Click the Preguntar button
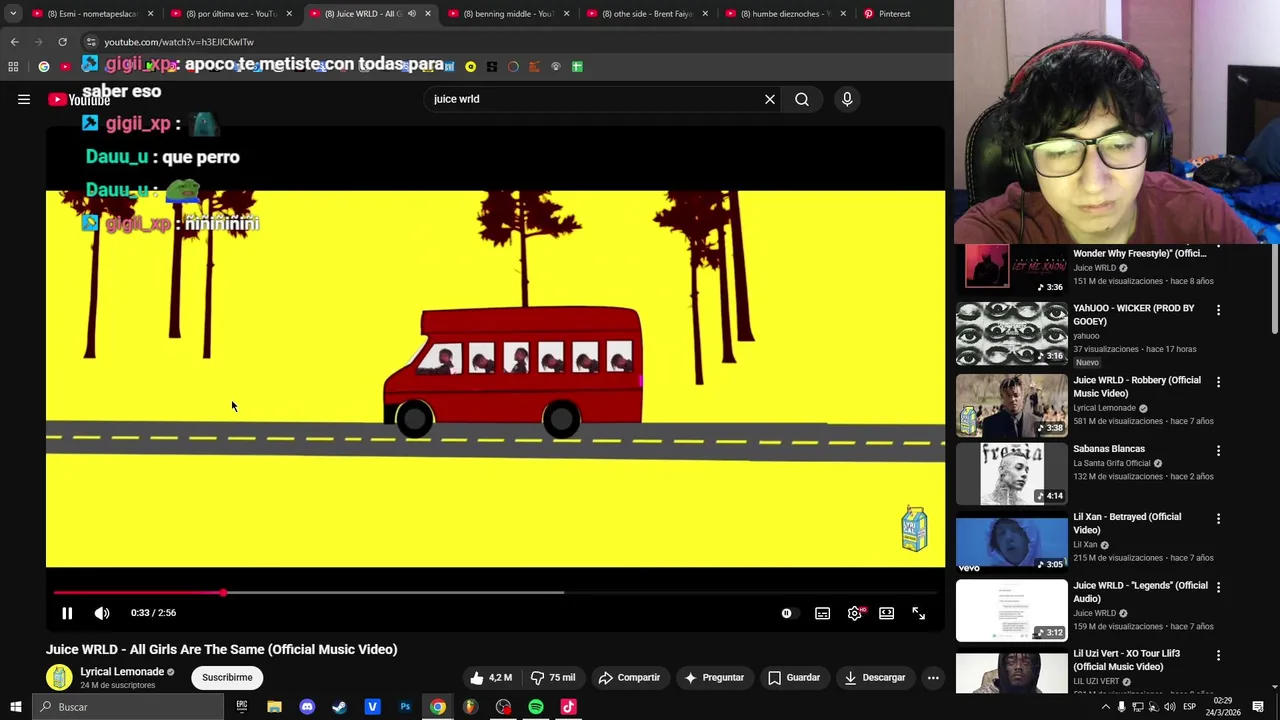Image resolution: width=1280 pixels, height=720 pixels. (714, 677)
